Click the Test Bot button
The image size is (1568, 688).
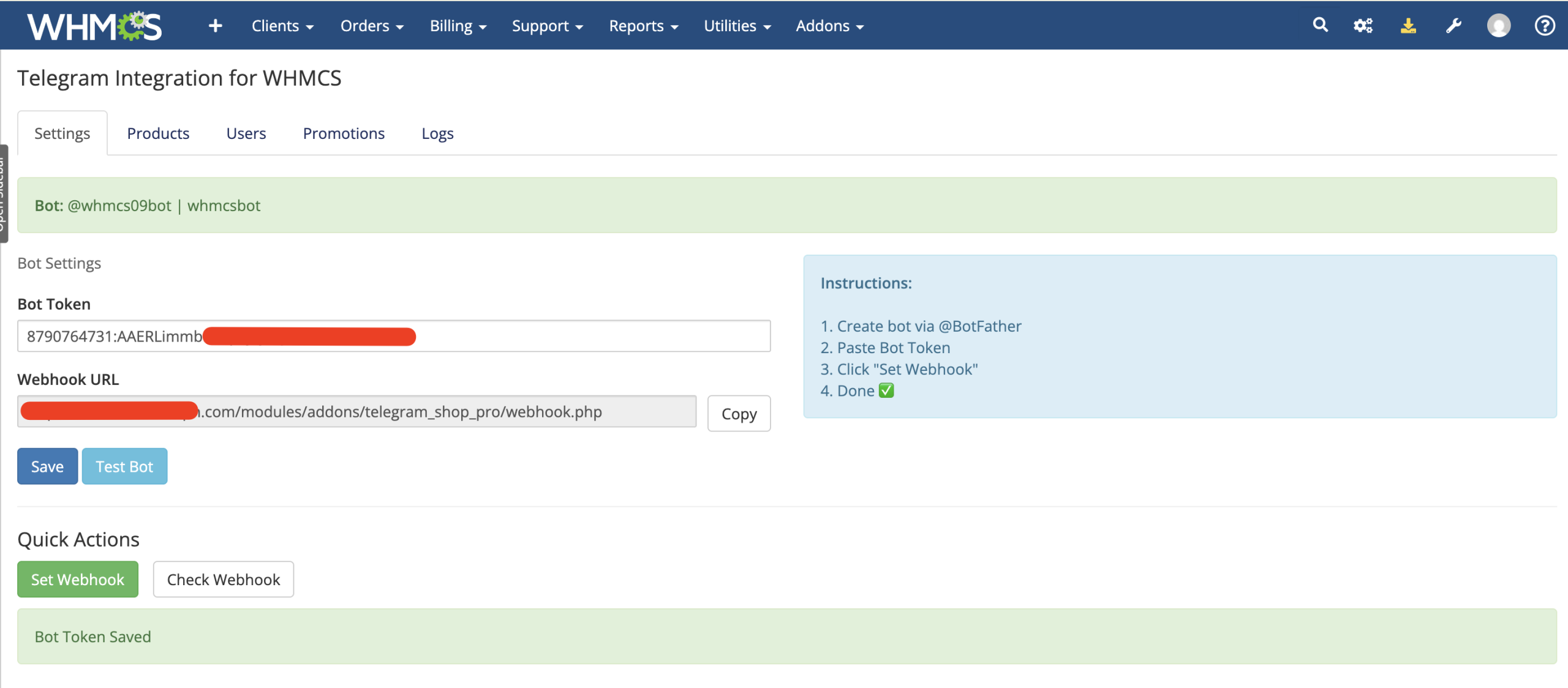click(x=124, y=466)
